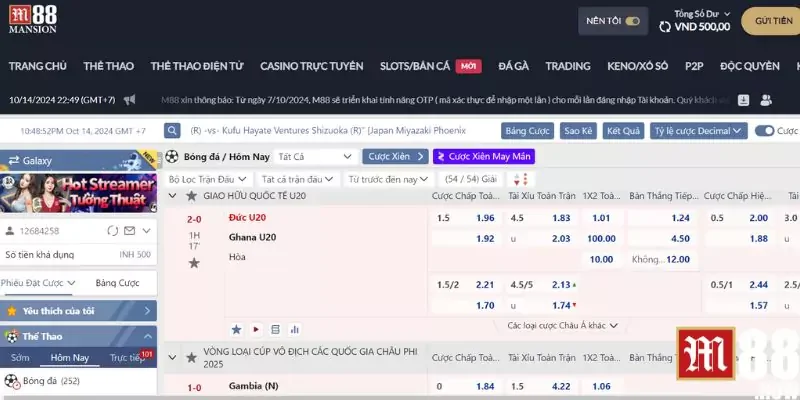Click the search magnifier icon

(x=173, y=131)
